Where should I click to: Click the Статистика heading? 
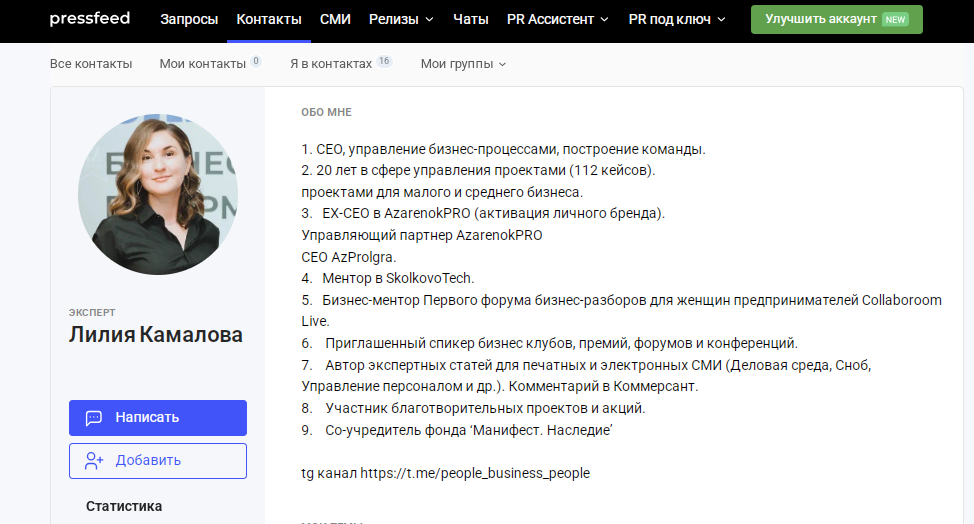click(124, 507)
